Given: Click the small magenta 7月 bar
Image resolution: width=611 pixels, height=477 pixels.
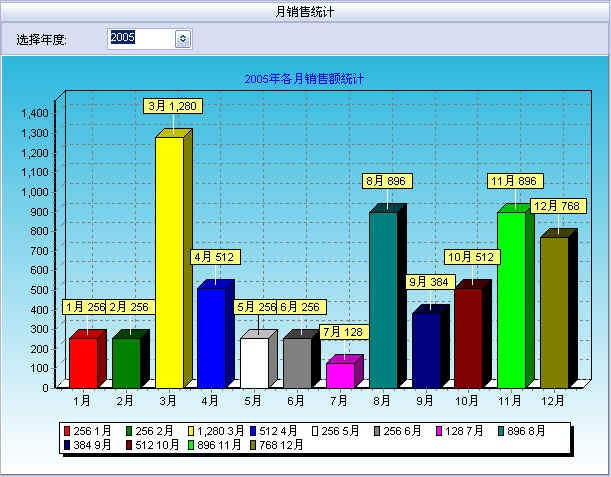Looking at the screenshot, I should (340, 374).
